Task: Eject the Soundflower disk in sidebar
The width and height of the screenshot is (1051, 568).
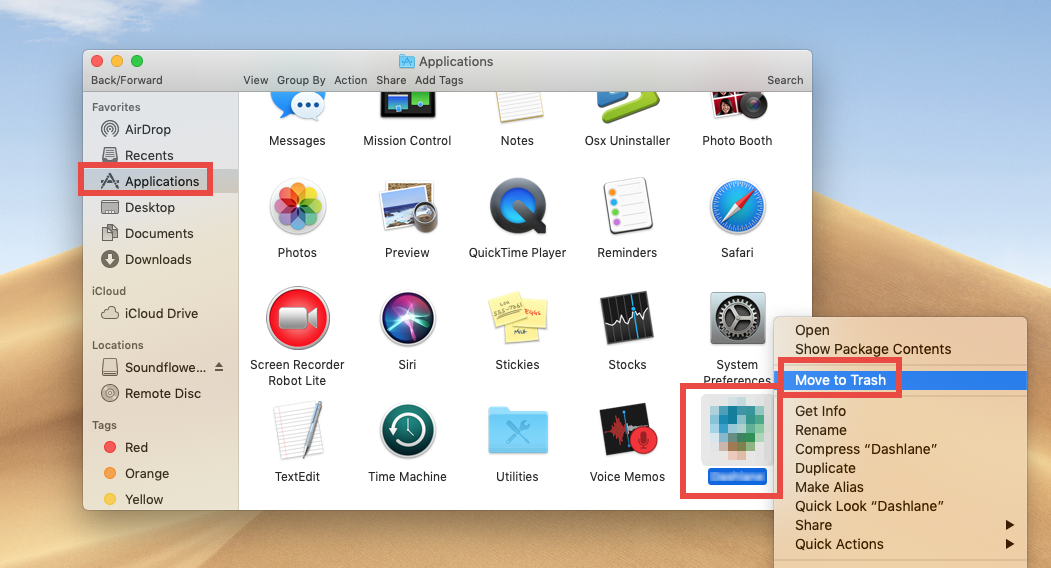Action: point(219,367)
